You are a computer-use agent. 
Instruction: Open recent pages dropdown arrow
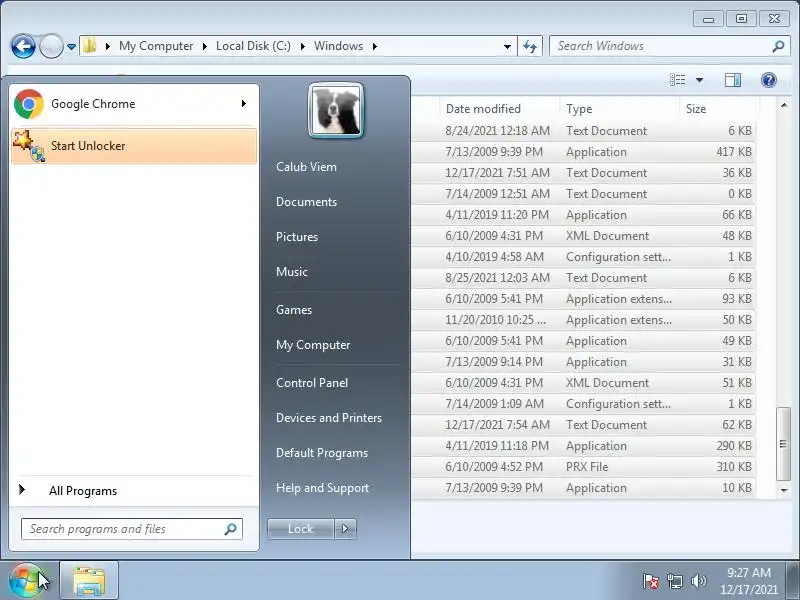coord(71,47)
